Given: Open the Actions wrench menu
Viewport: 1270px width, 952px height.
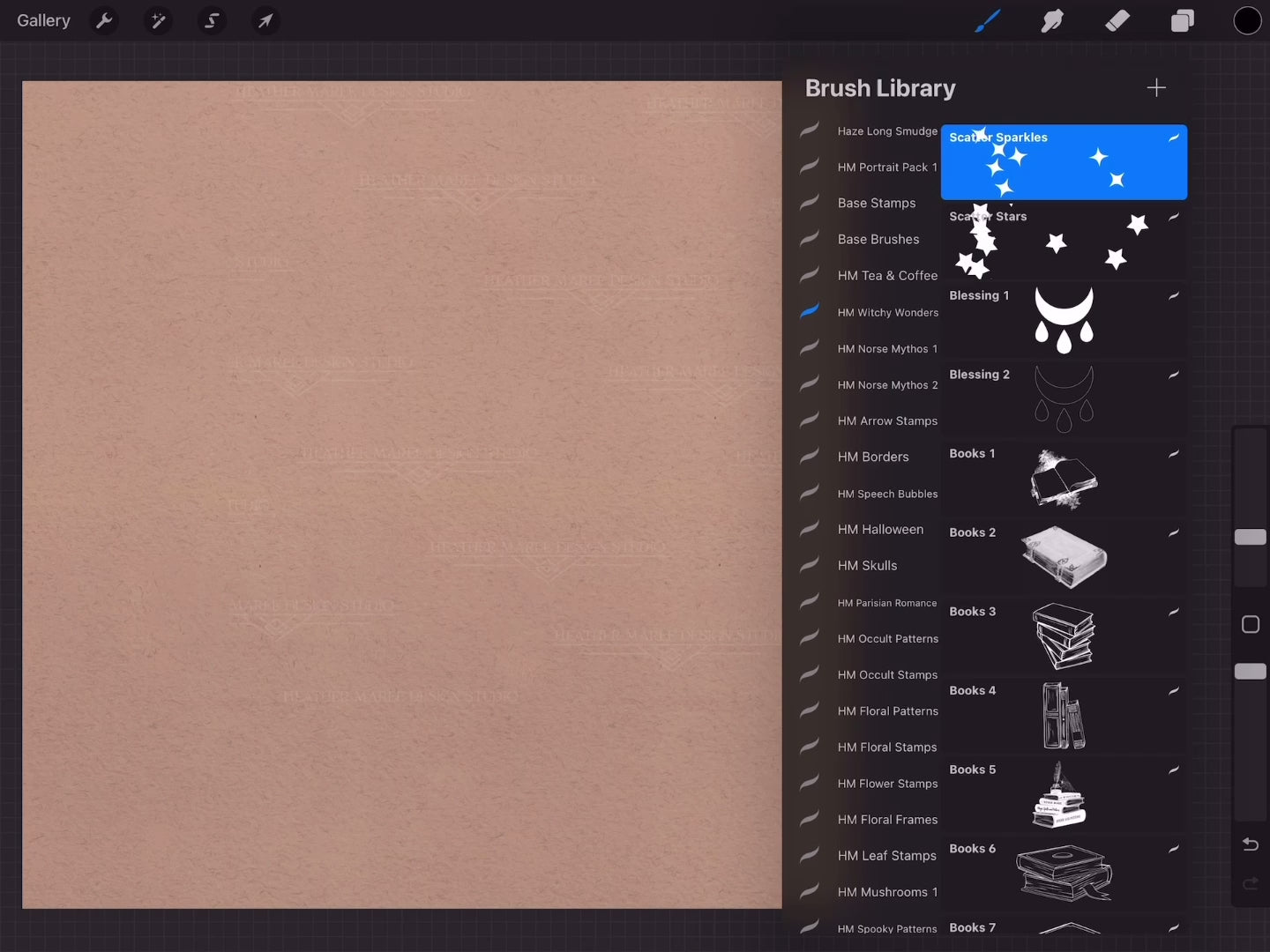Looking at the screenshot, I should (104, 20).
